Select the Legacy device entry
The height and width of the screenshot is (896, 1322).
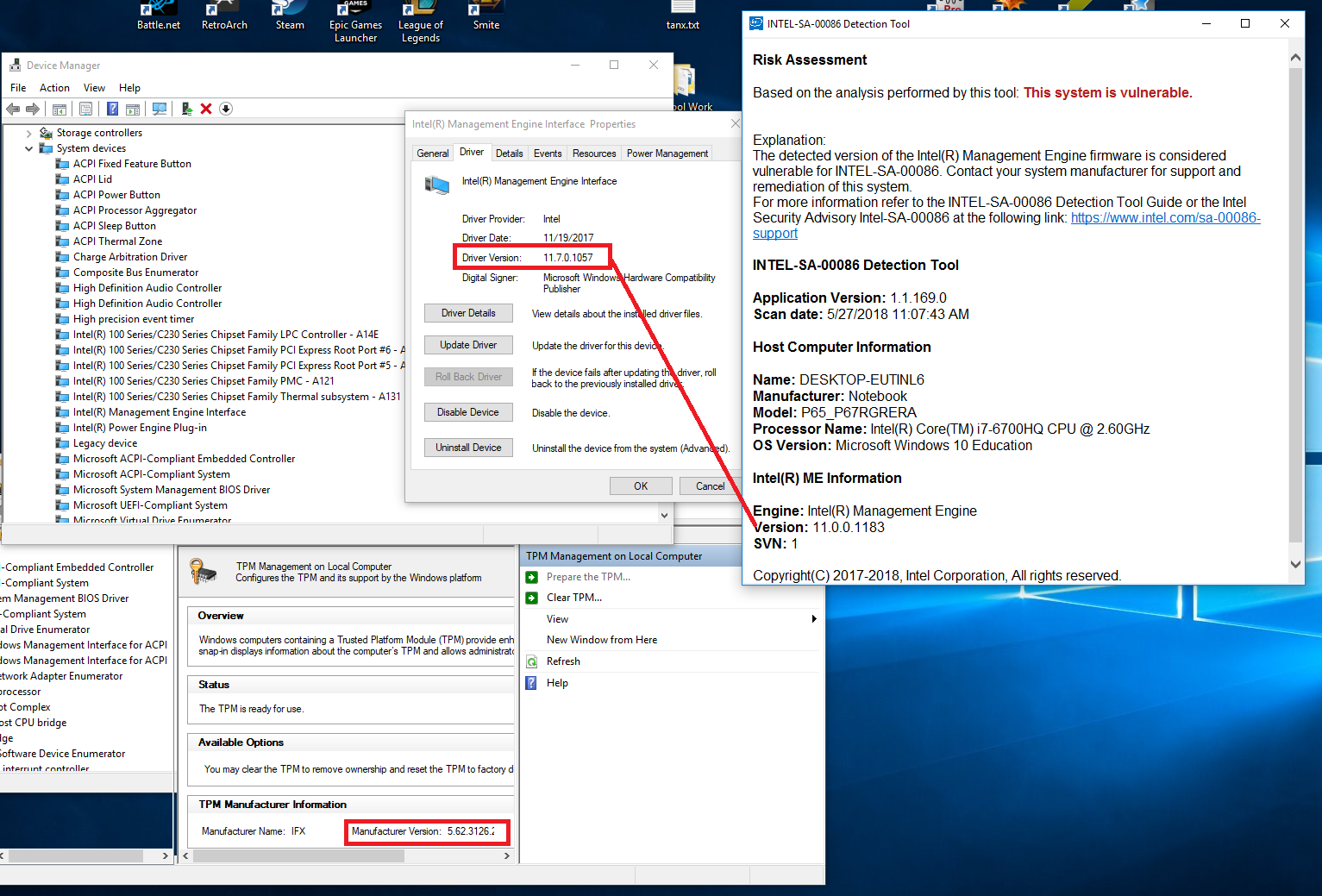point(105,443)
